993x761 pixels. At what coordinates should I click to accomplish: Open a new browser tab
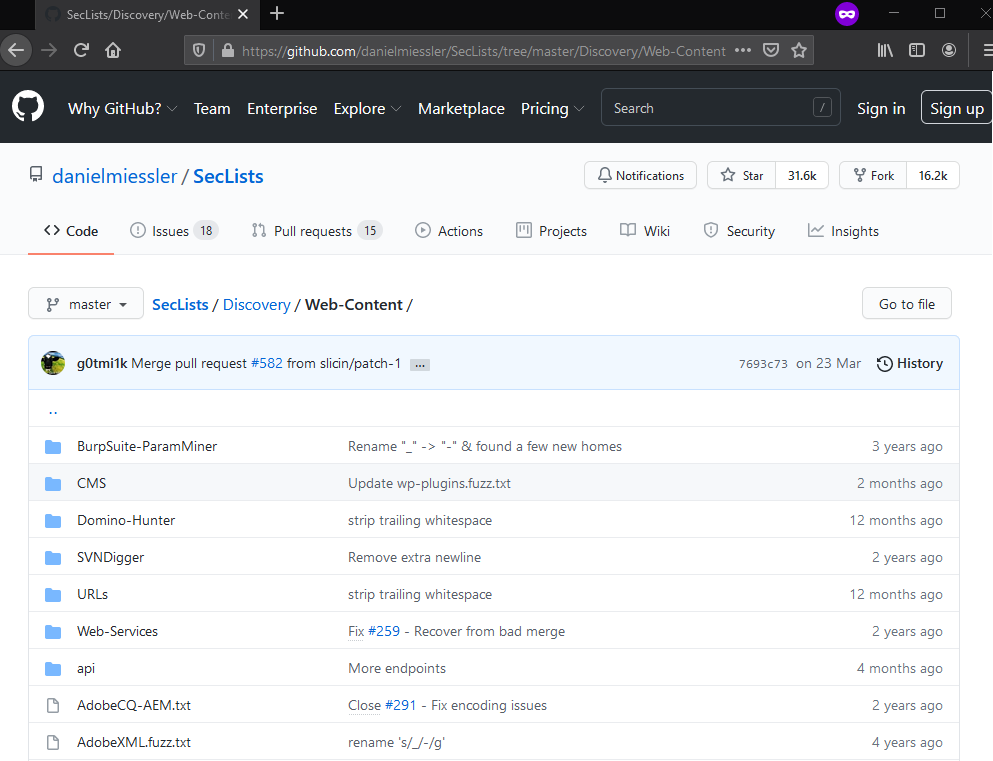(277, 13)
